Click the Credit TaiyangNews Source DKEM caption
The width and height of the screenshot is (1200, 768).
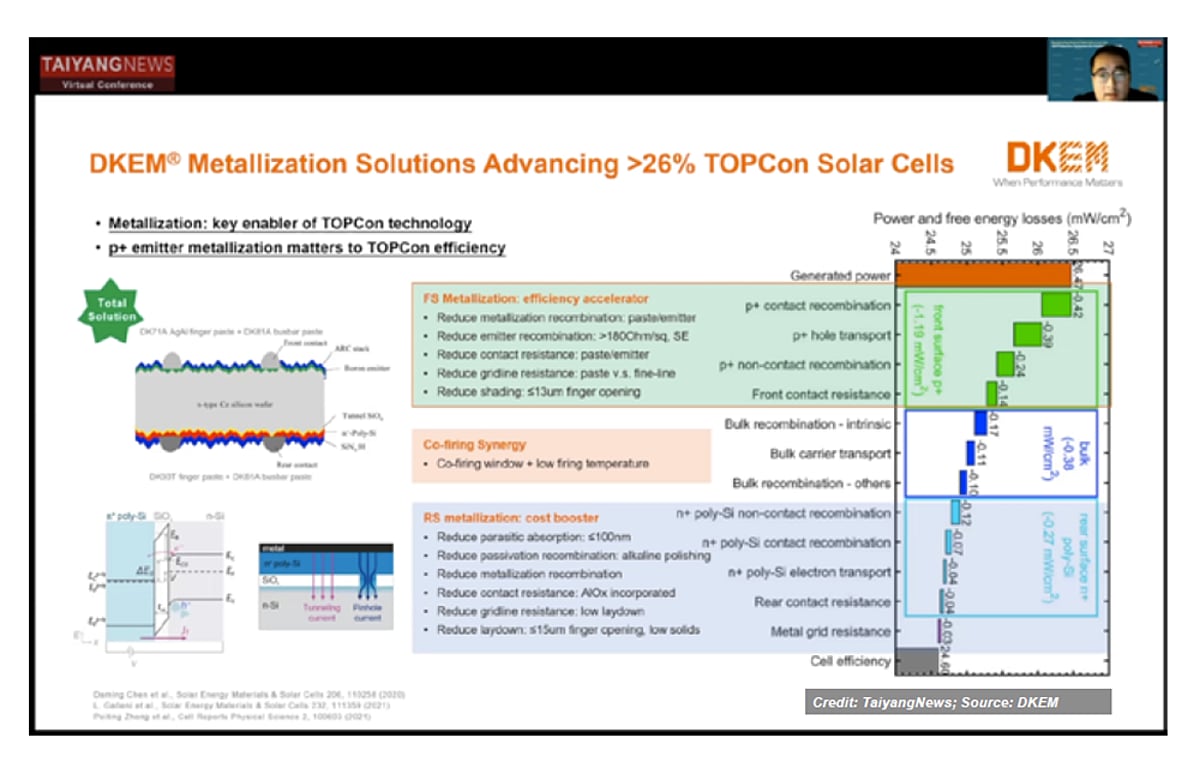[x=958, y=702]
